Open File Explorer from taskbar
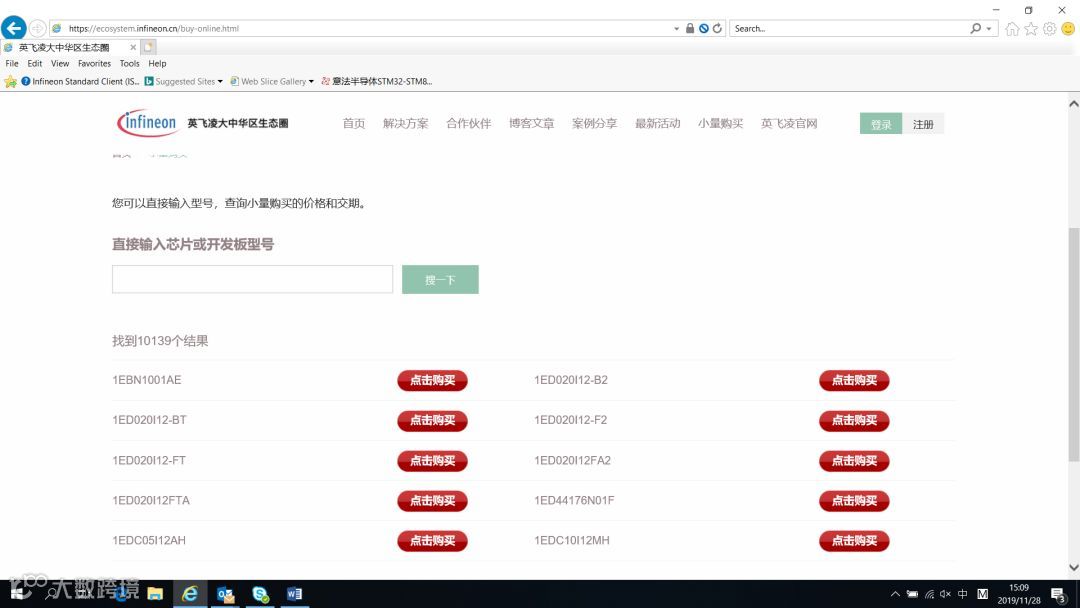The image size is (1080, 608). coord(155,594)
